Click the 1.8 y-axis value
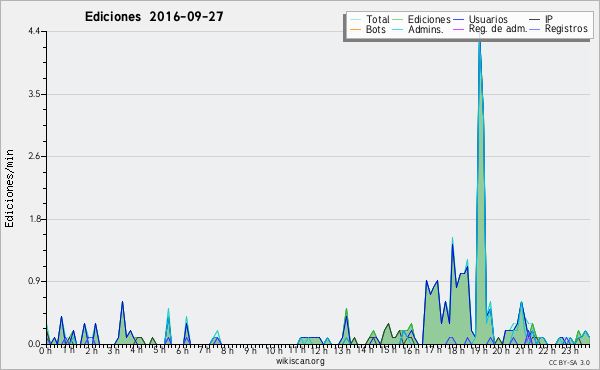This screenshot has height=370, width=600. (x=34, y=219)
